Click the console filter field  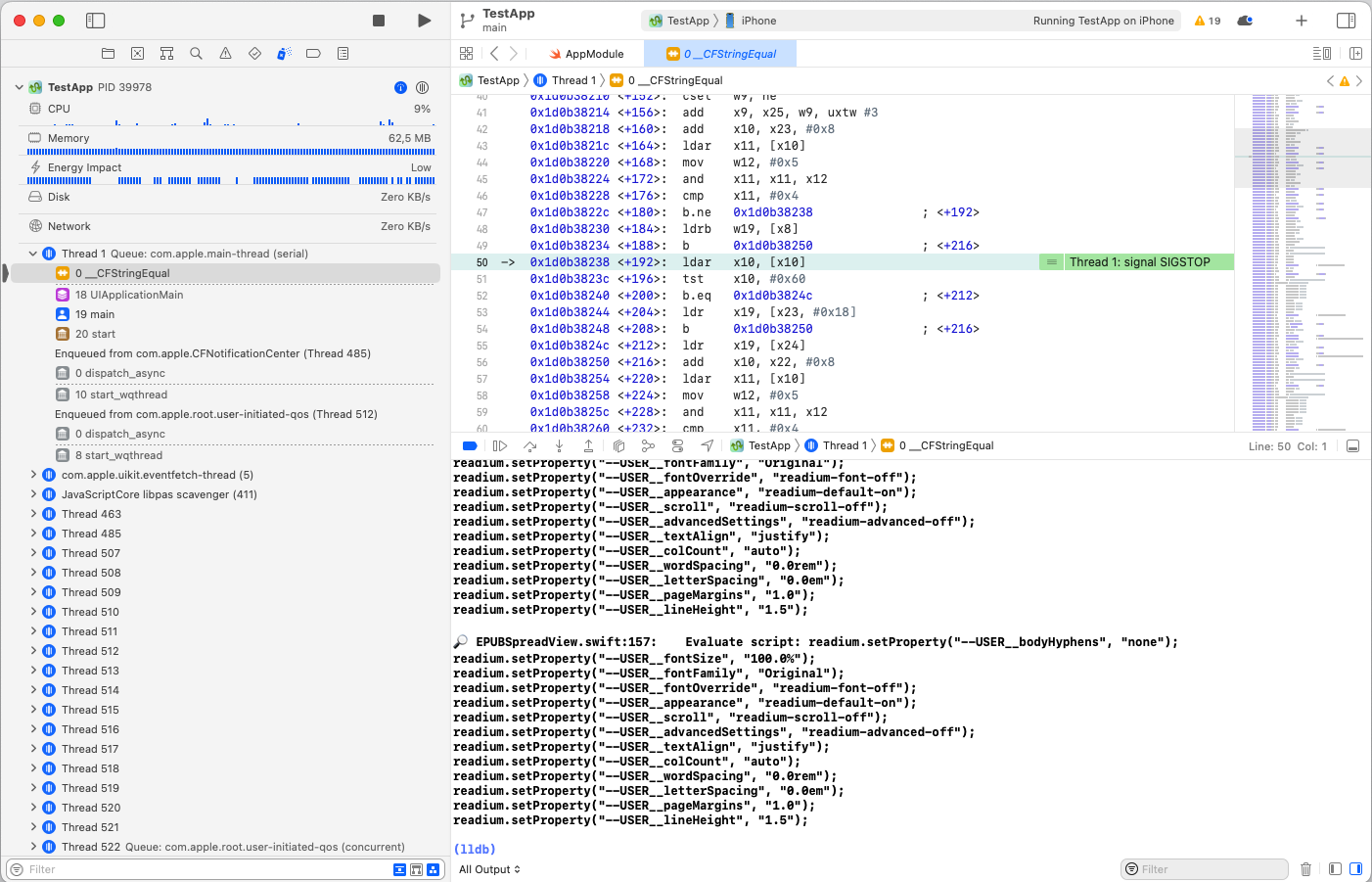click(1205, 868)
